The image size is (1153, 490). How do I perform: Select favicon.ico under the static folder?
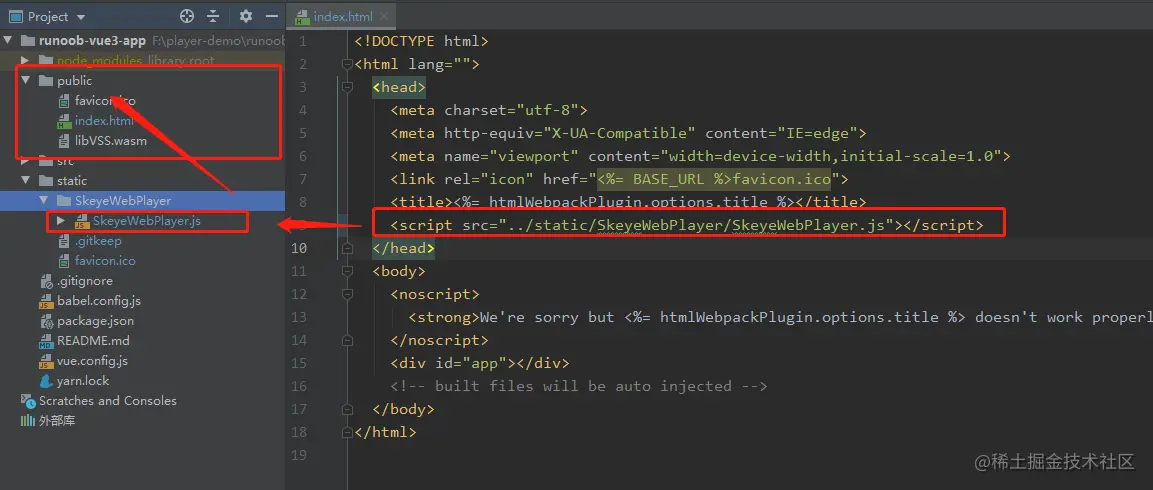(x=105, y=260)
